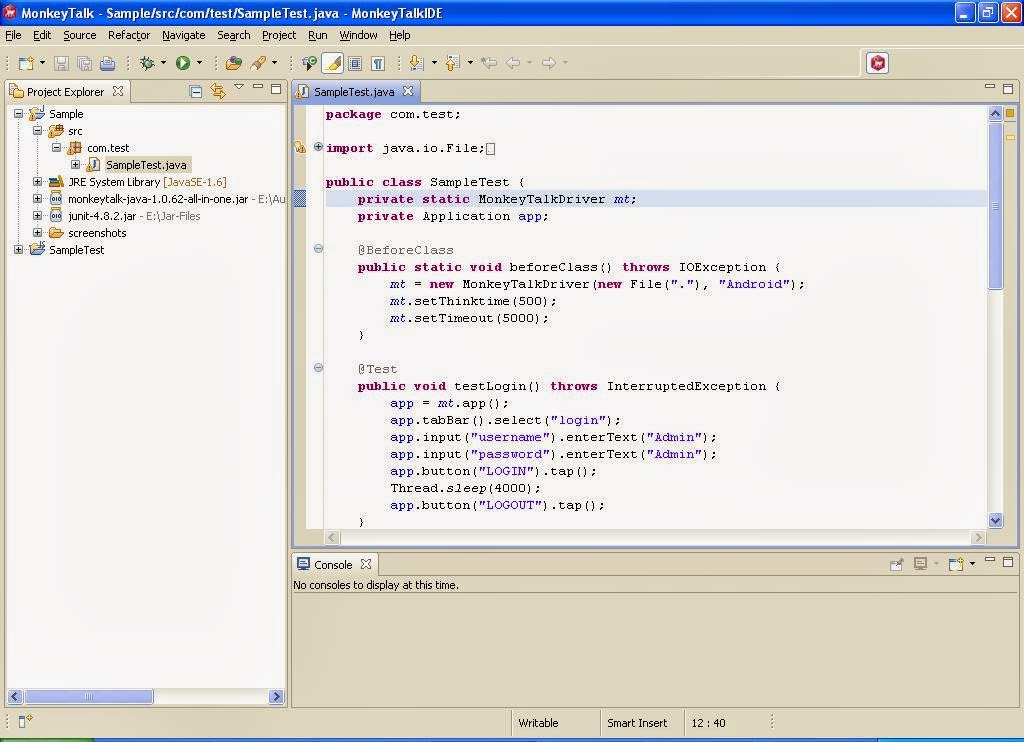Screen dimensions: 1024x742
Task: Close the SampleTest.java editor tab
Action: [408, 91]
